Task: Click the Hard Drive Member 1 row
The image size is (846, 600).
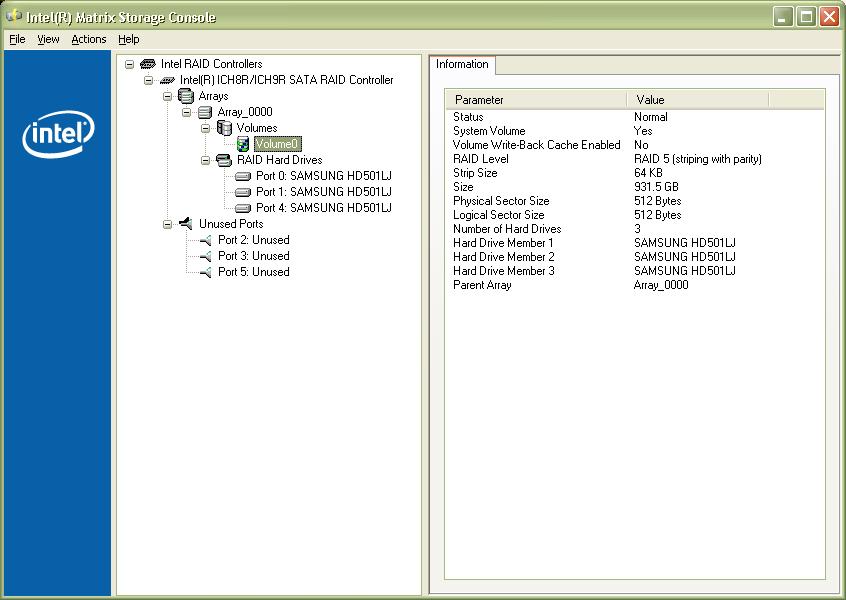Action: tap(634, 243)
